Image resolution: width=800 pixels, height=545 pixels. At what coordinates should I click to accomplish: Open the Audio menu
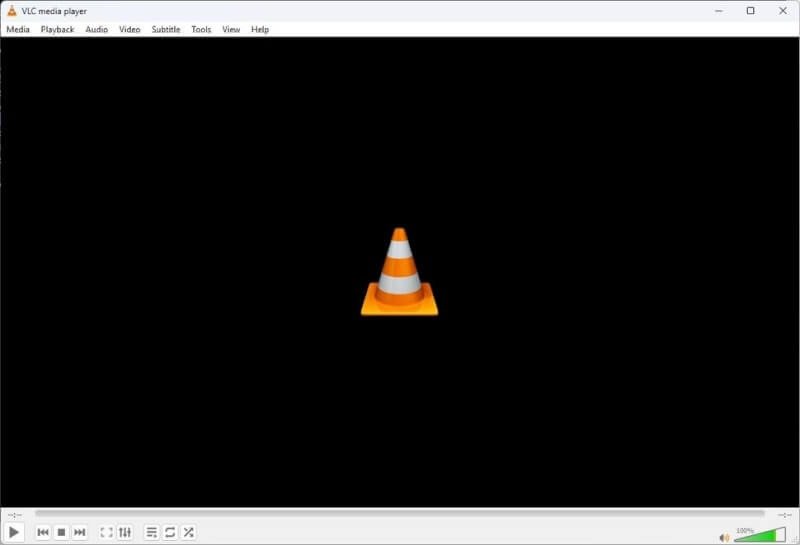(x=96, y=30)
